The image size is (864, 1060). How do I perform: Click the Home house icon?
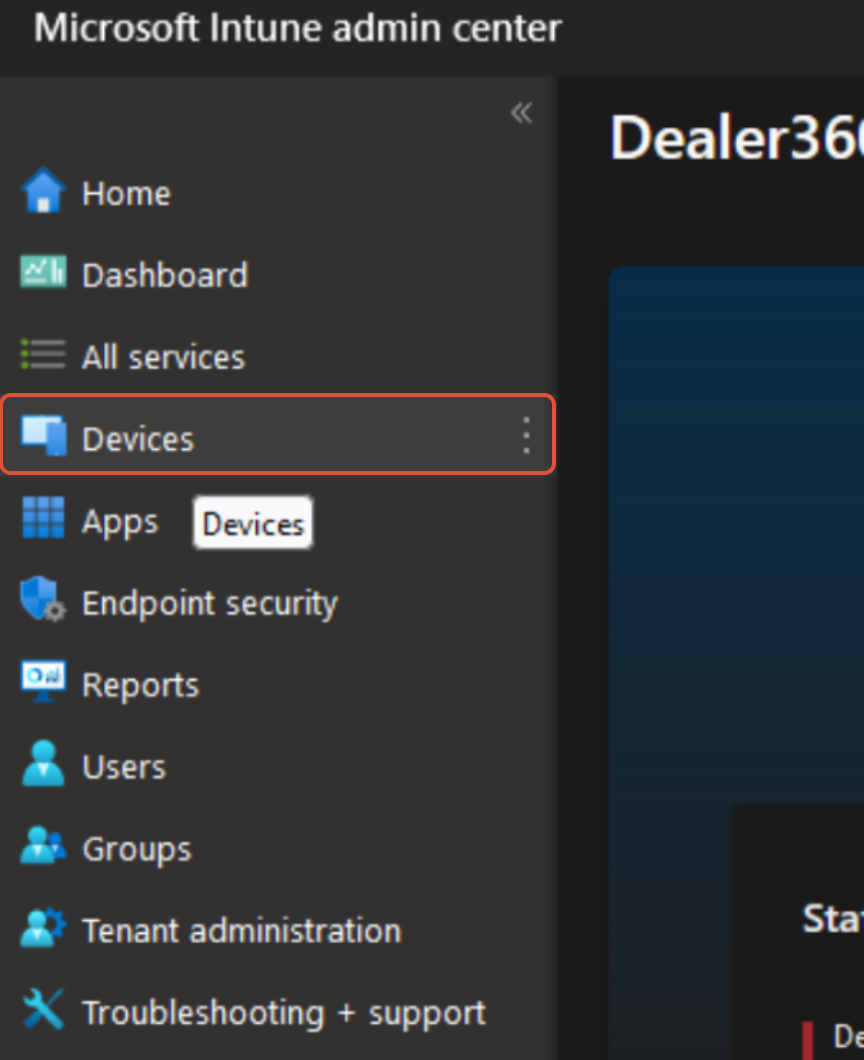(x=43, y=191)
